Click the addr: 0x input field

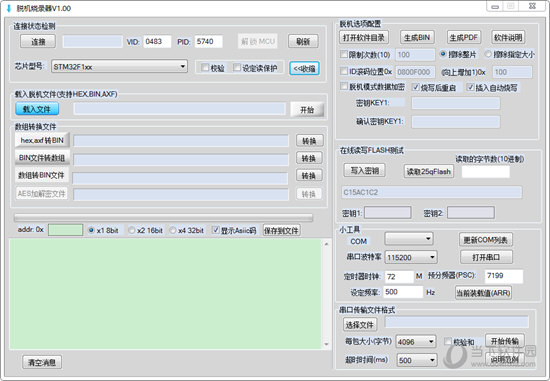point(65,230)
